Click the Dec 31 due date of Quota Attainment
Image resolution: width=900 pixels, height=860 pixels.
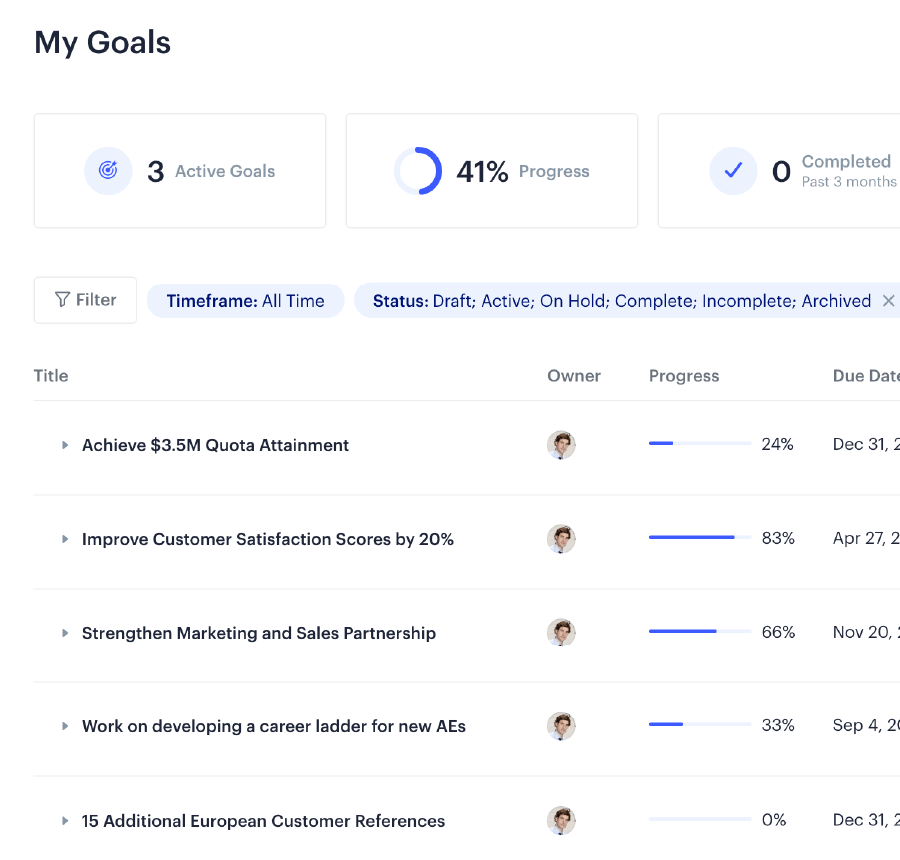(866, 444)
